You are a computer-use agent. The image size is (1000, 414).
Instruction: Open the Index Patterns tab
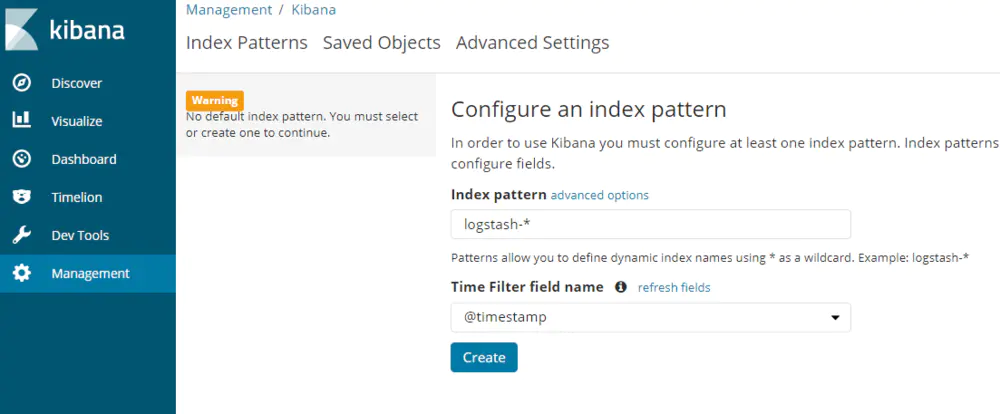246,43
